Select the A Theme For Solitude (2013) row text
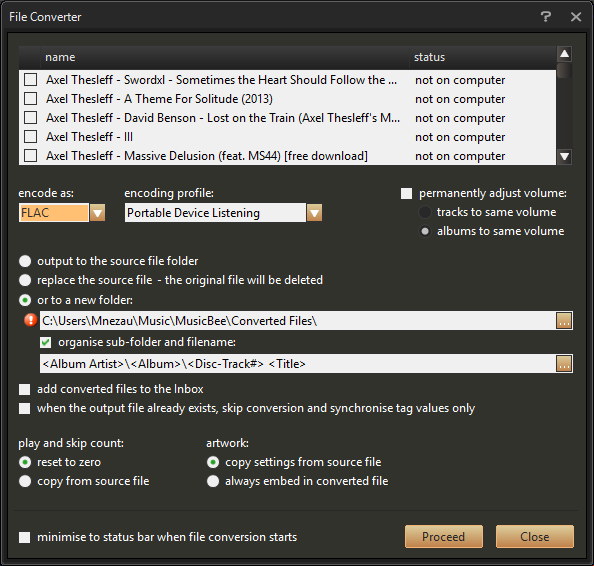Image resolution: width=594 pixels, height=566 pixels. pos(159,99)
